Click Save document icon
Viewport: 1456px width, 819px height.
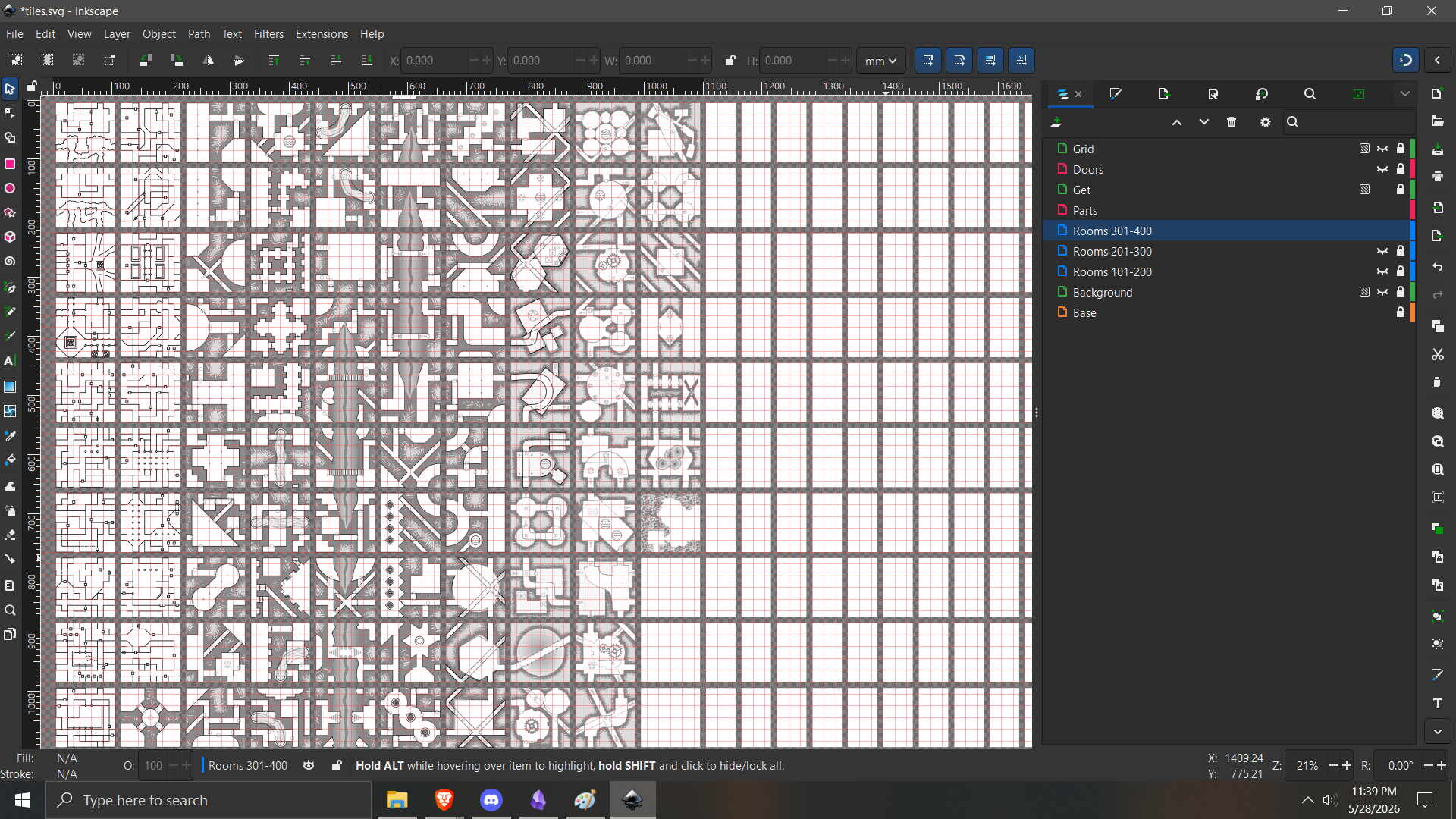click(x=1438, y=149)
